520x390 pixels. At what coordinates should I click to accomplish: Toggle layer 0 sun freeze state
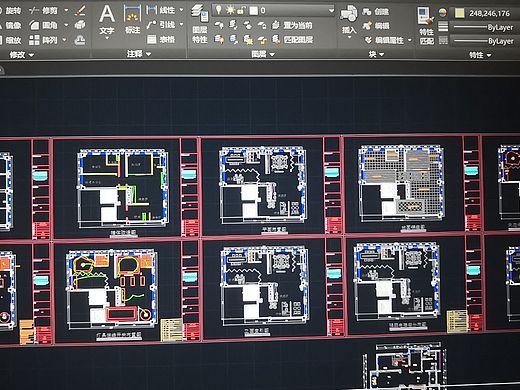point(230,10)
